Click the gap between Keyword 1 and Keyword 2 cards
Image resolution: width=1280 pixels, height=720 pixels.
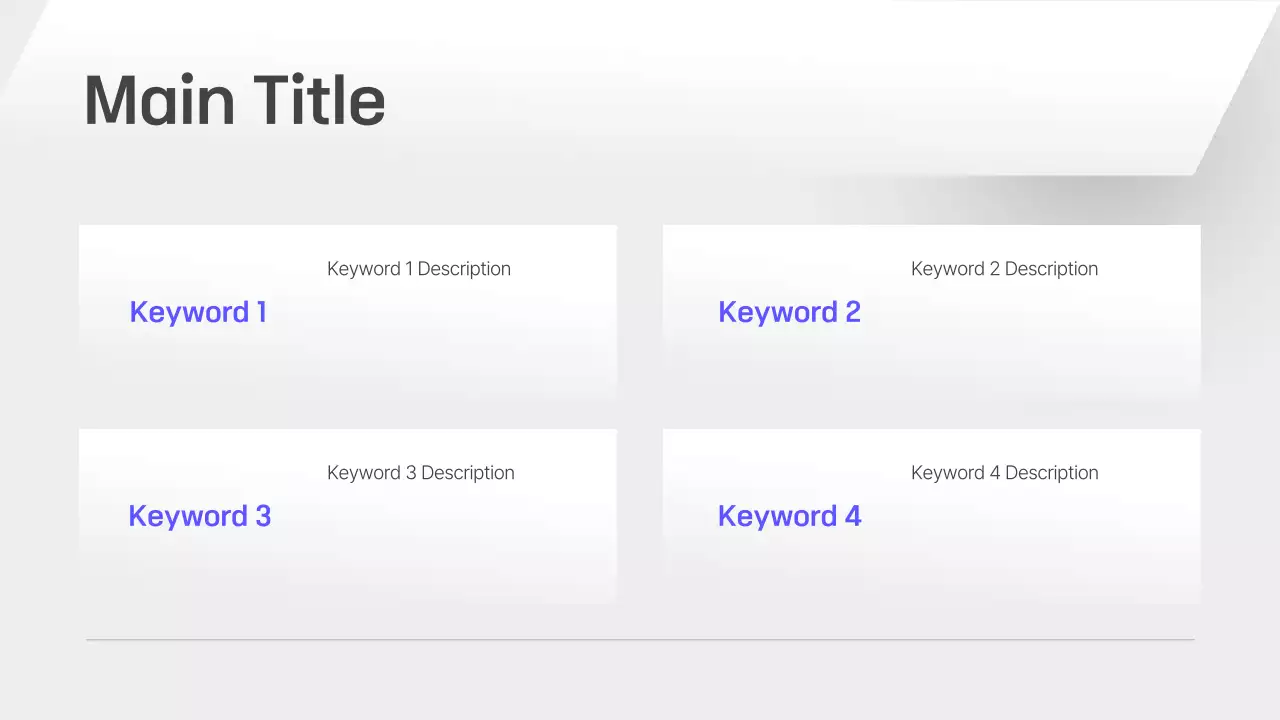[x=640, y=310]
